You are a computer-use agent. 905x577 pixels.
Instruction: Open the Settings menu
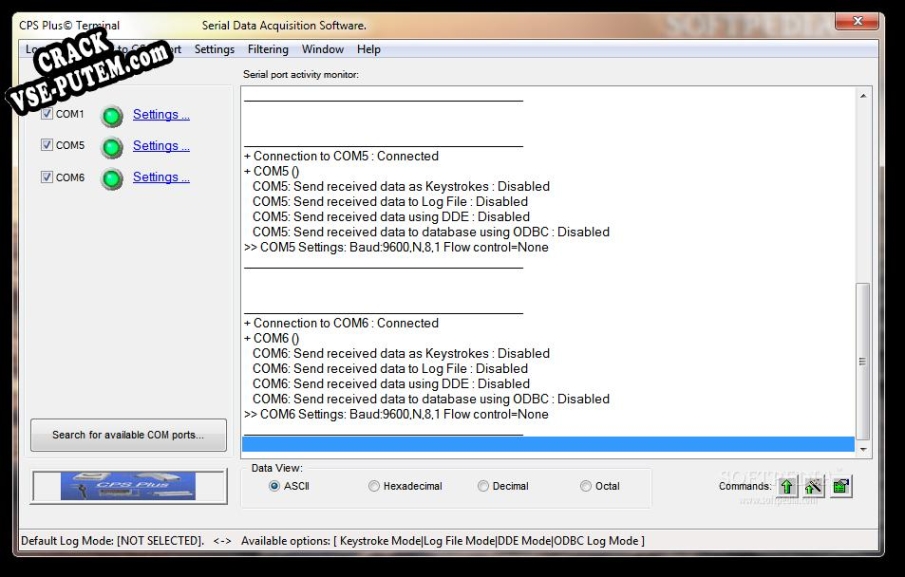(214, 49)
